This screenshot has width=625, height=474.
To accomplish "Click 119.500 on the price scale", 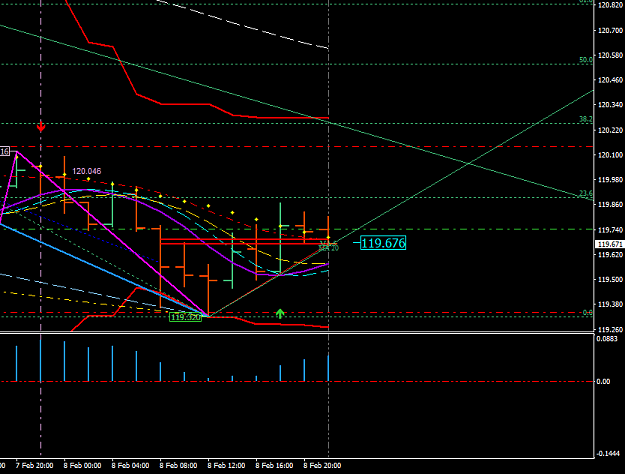I will pyautogui.click(x=611, y=279).
